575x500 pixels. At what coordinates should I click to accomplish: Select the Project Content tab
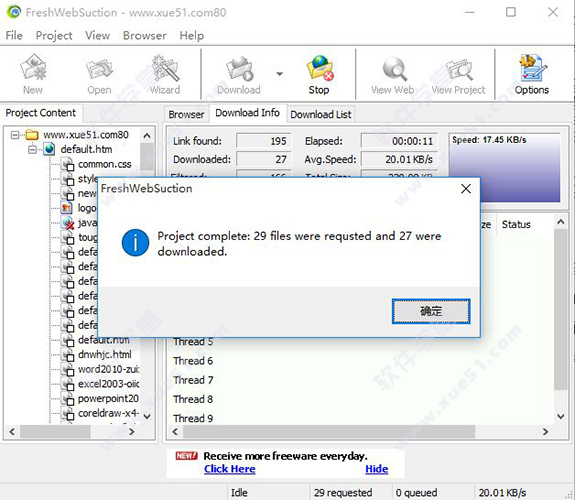pos(41,113)
